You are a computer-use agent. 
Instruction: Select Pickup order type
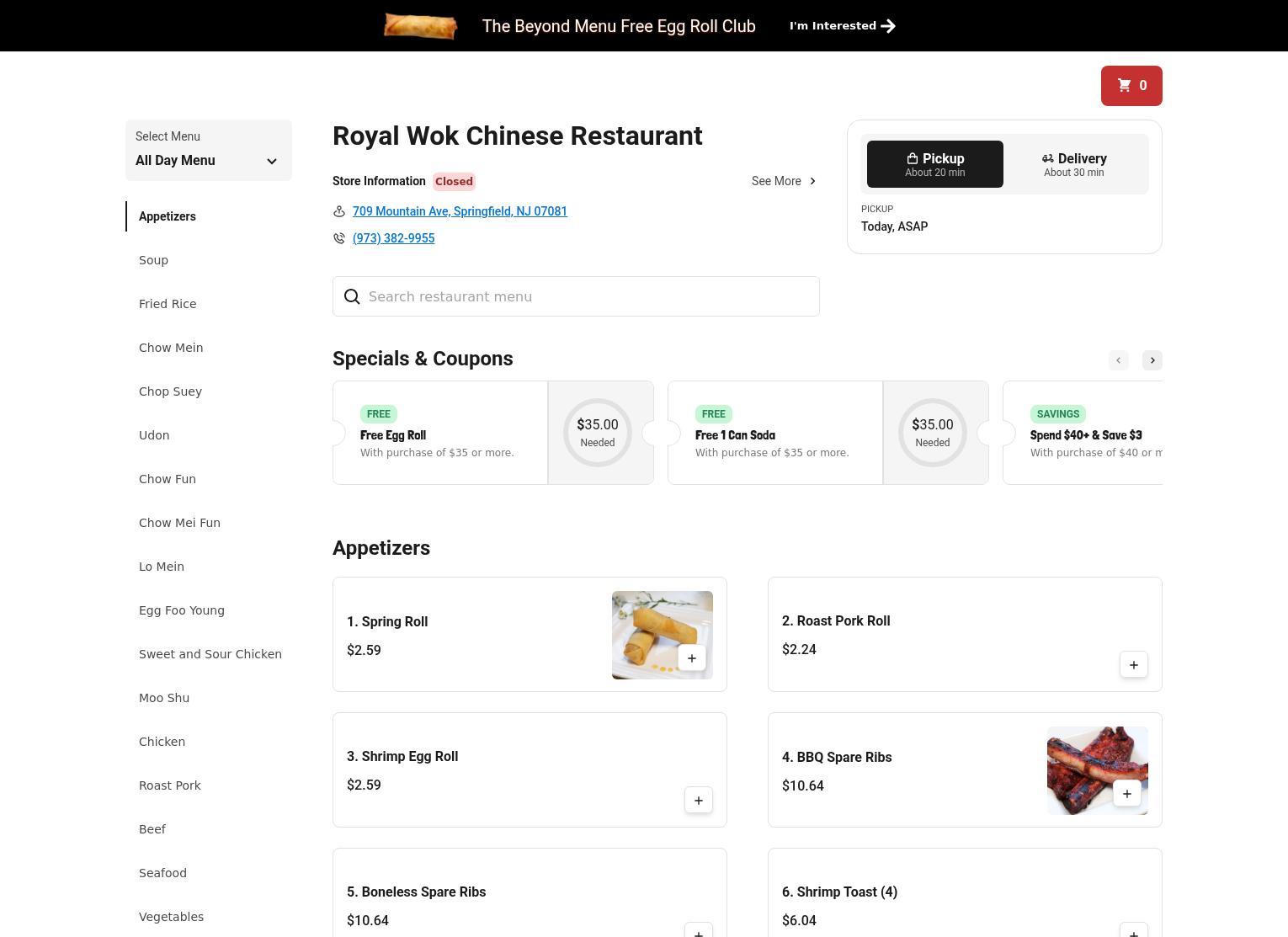click(x=935, y=164)
